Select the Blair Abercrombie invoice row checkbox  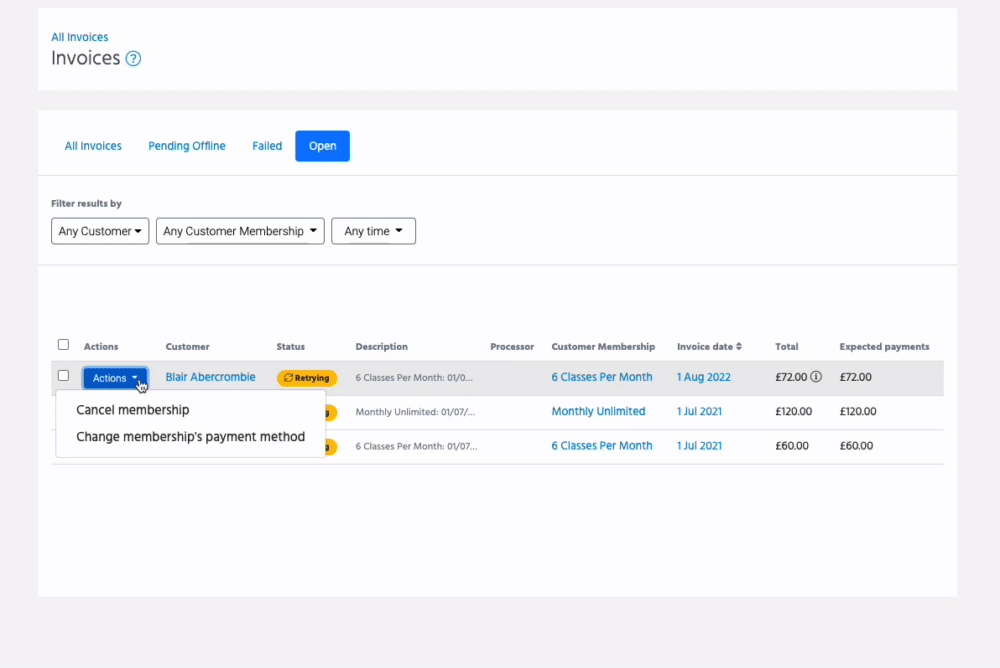pos(63,376)
